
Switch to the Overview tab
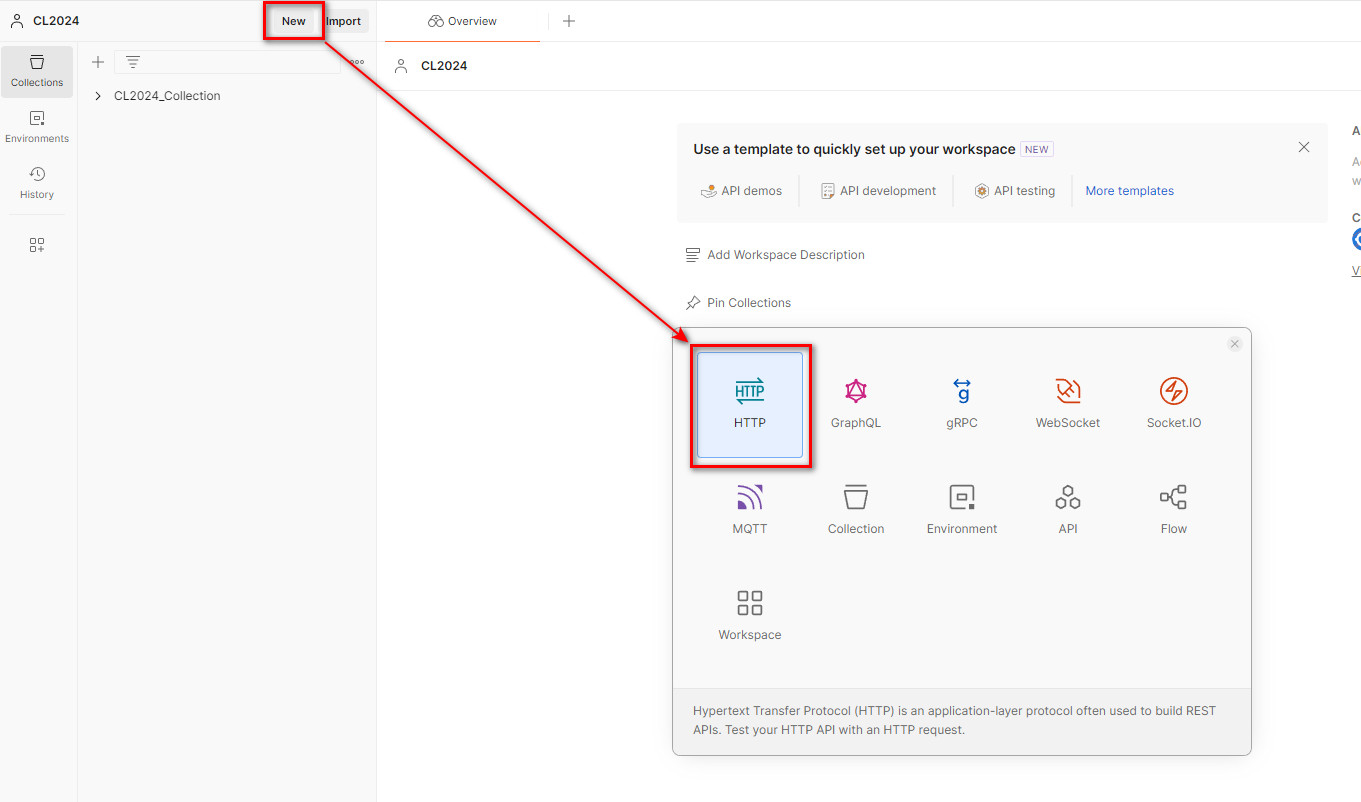pos(462,21)
